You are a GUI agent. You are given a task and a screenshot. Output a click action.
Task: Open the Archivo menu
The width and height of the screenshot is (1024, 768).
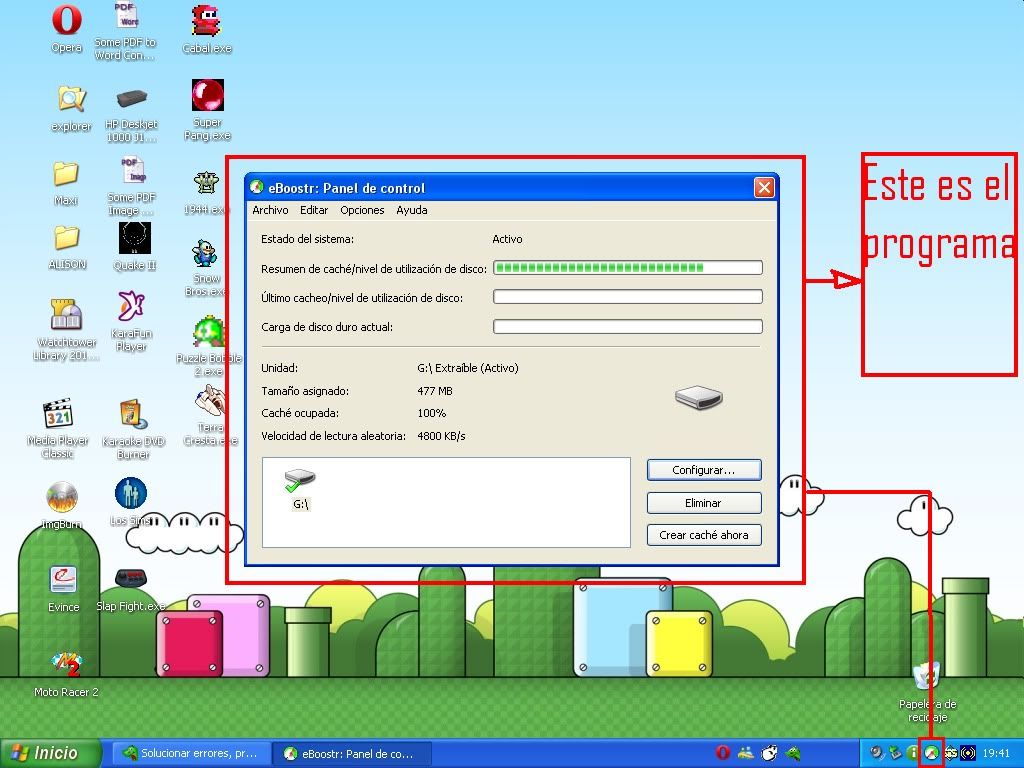(270, 210)
